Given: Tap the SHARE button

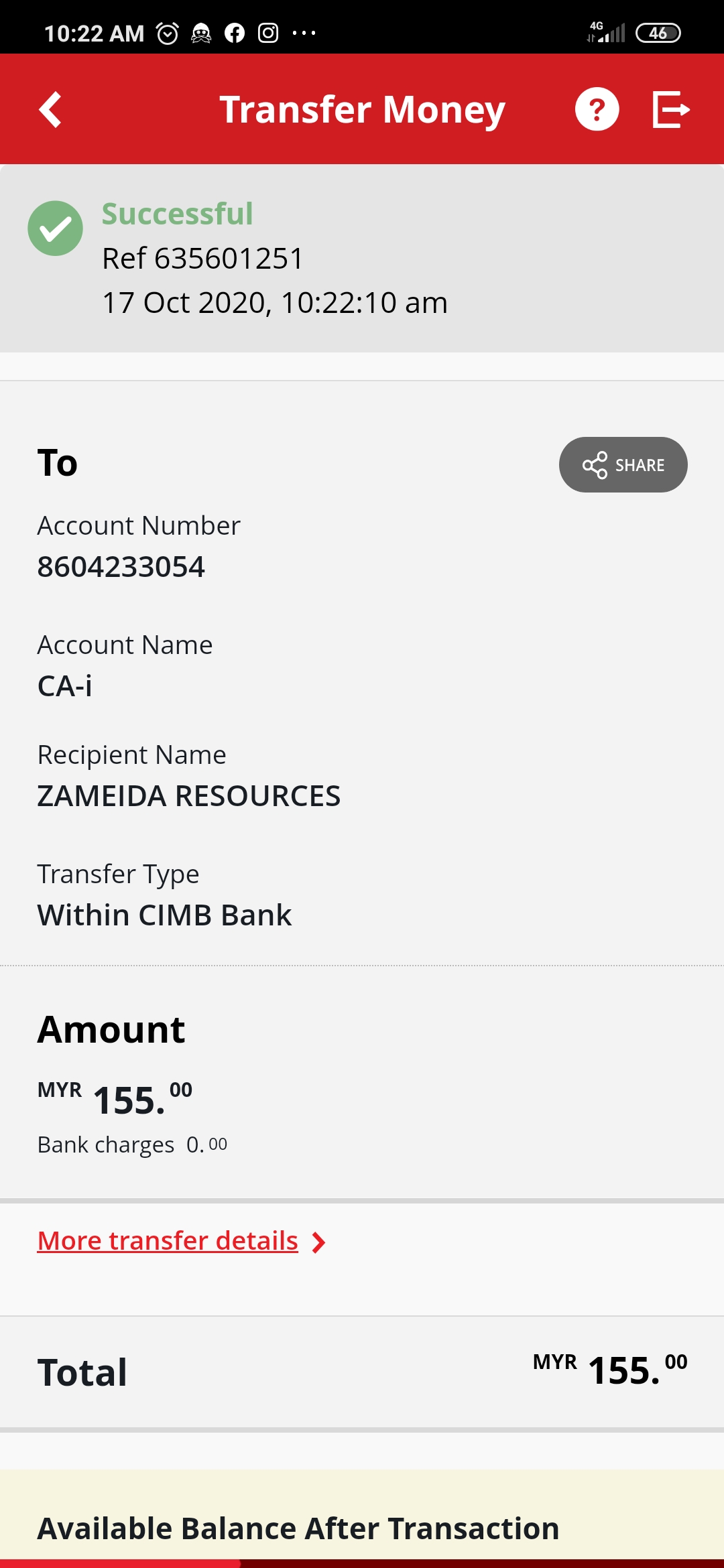Looking at the screenshot, I should point(623,465).
